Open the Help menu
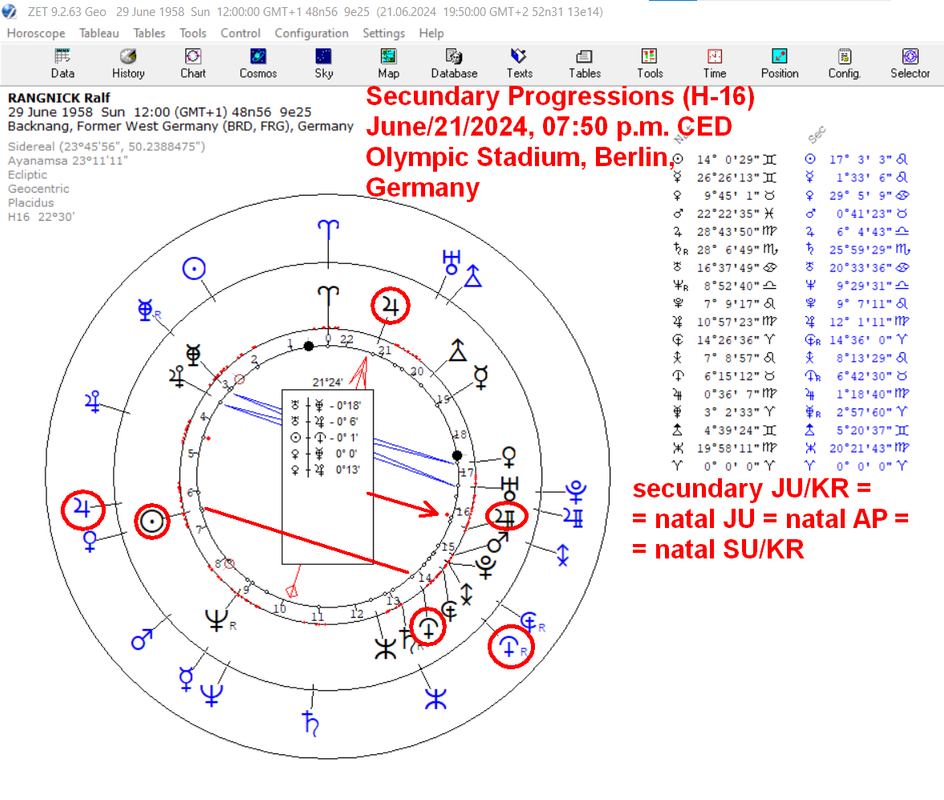The height and width of the screenshot is (800, 944). [x=431, y=33]
